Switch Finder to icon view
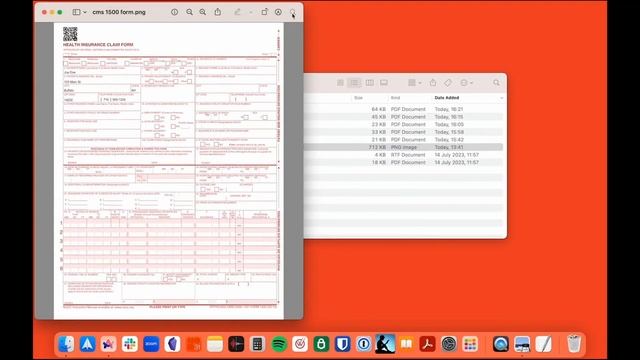This screenshot has width=640, height=360. (x=340, y=83)
